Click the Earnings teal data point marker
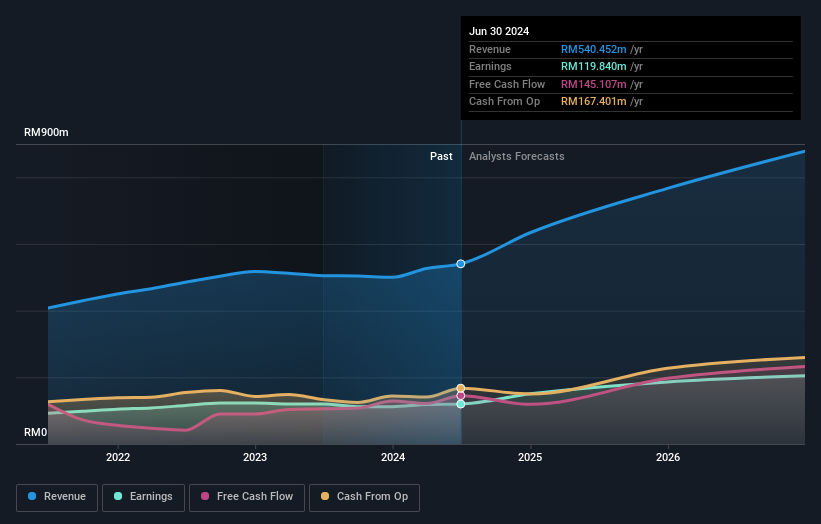This screenshot has height=524, width=821. [x=461, y=404]
